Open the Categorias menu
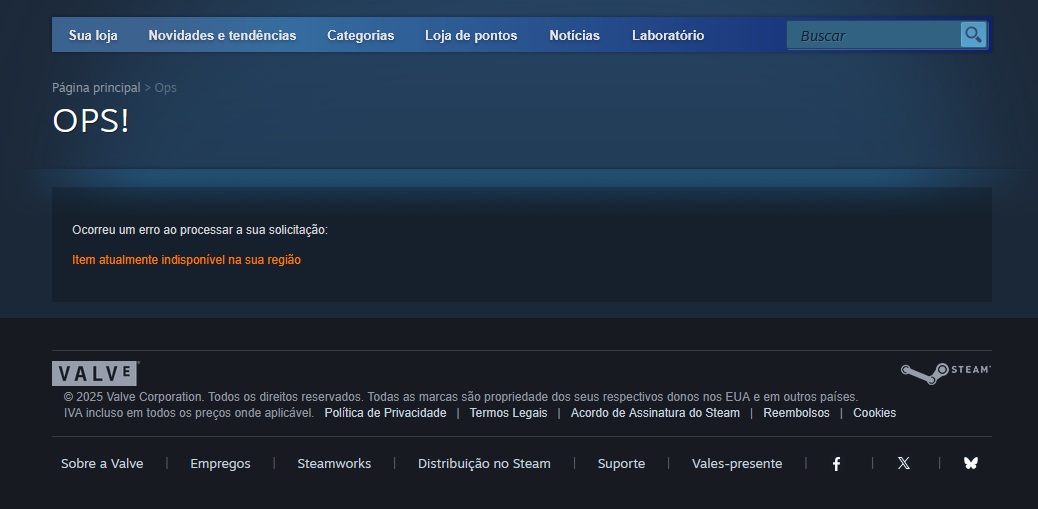The image size is (1038, 509). tap(361, 35)
